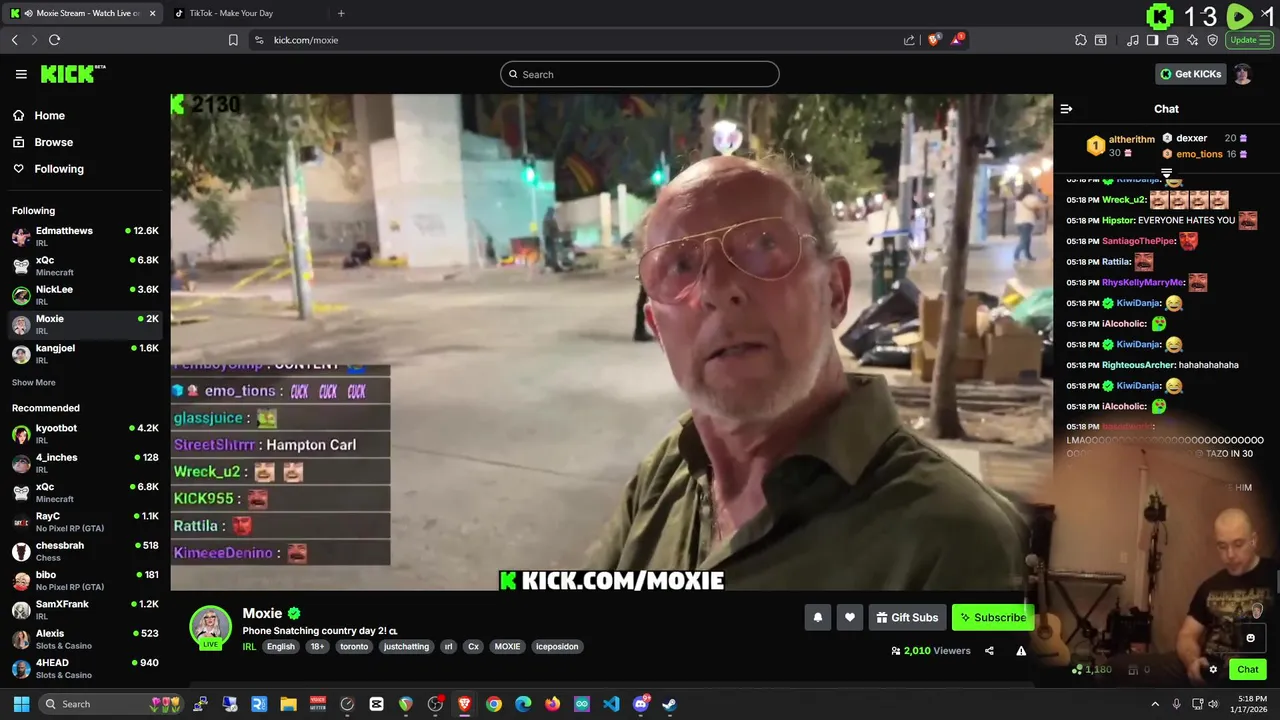Open Firefox from the taskbar
The width and height of the screenshot is (1280, 720).
(553, 704)
